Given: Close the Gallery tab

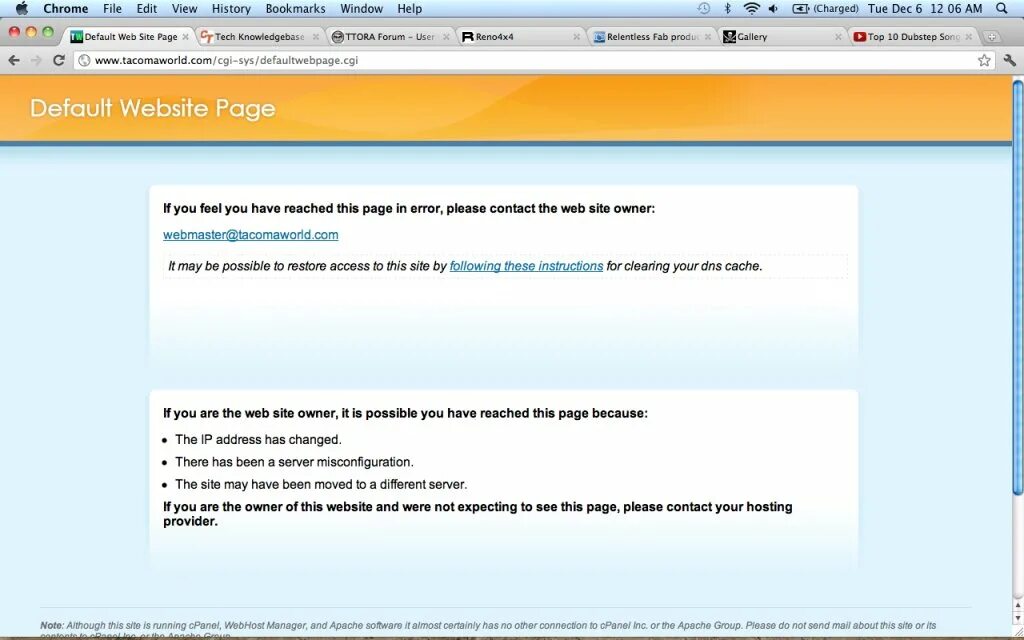Looking at the screenshot, I should (839, 37).
